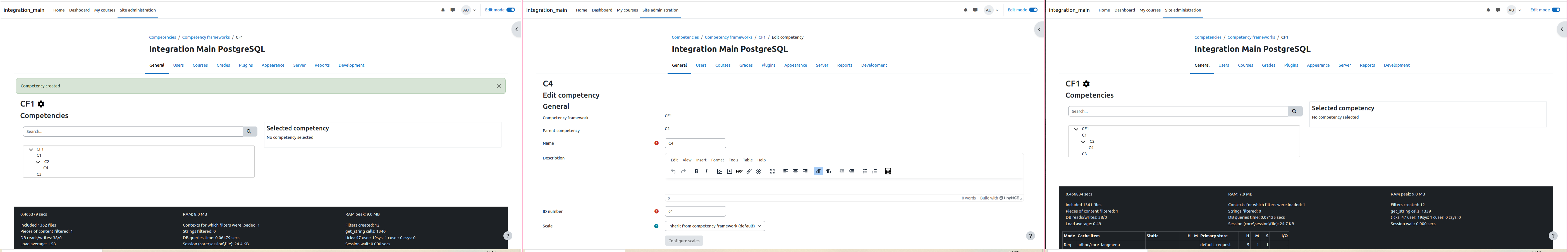Click competency search field in left window

point(133,131)
